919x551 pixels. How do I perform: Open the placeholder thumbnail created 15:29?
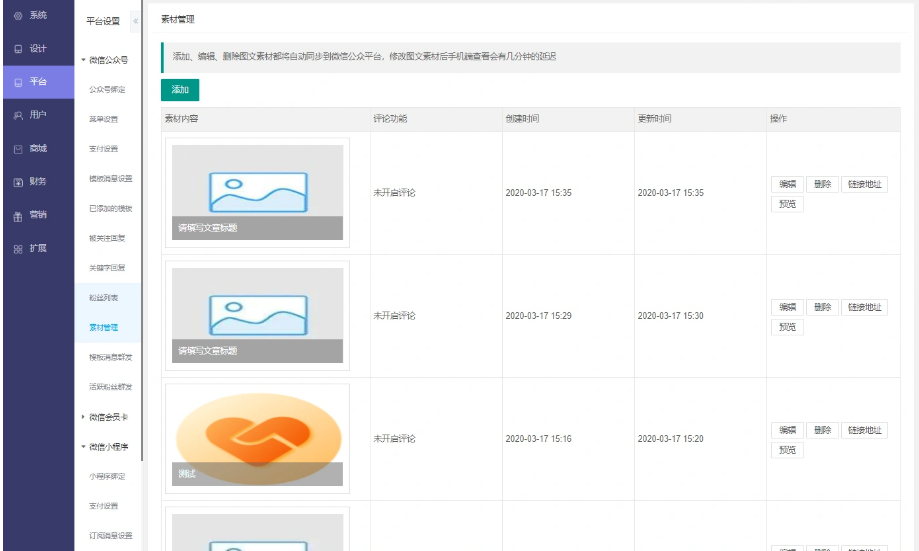point(257,315)
